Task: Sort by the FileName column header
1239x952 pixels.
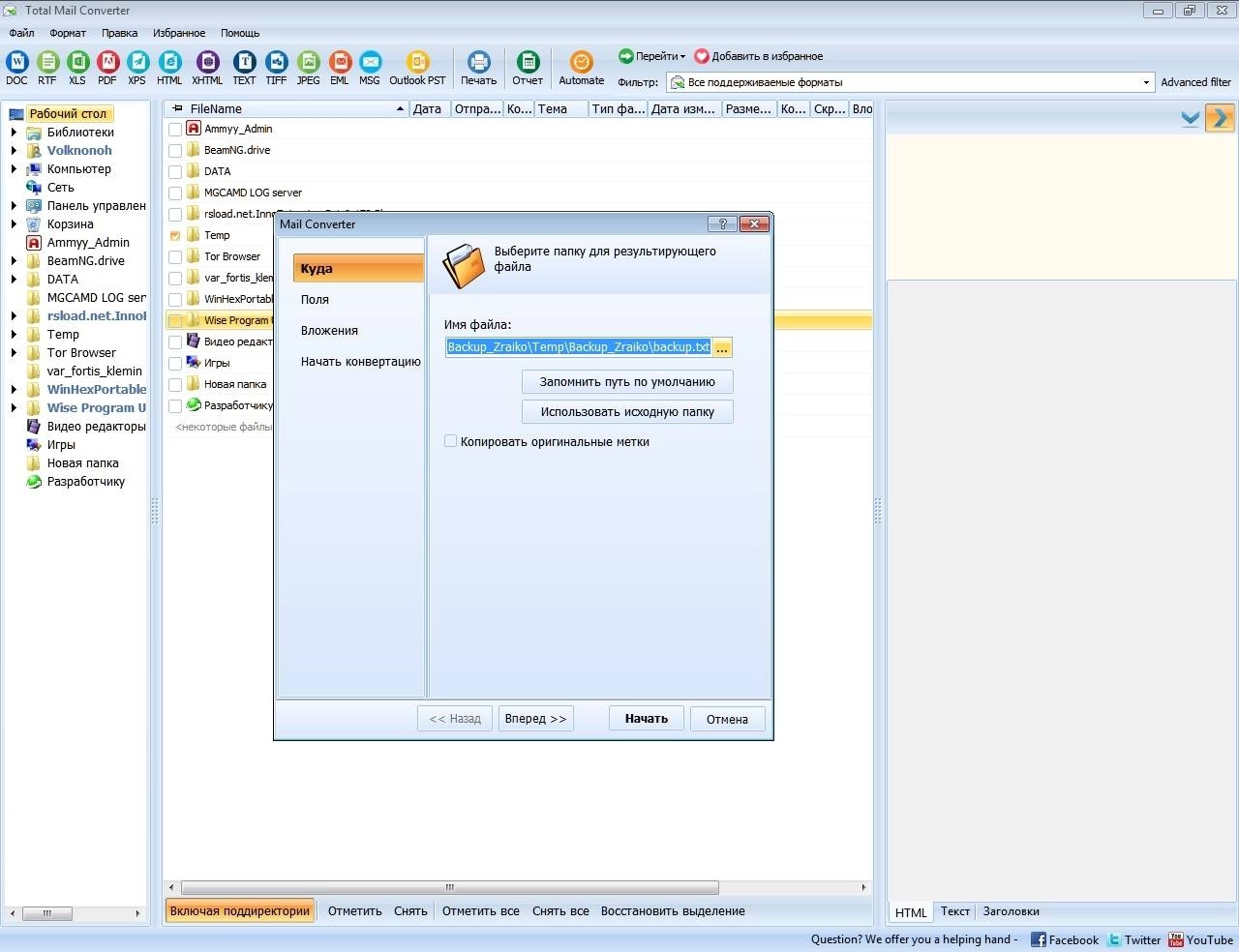Action: point(287,109)
